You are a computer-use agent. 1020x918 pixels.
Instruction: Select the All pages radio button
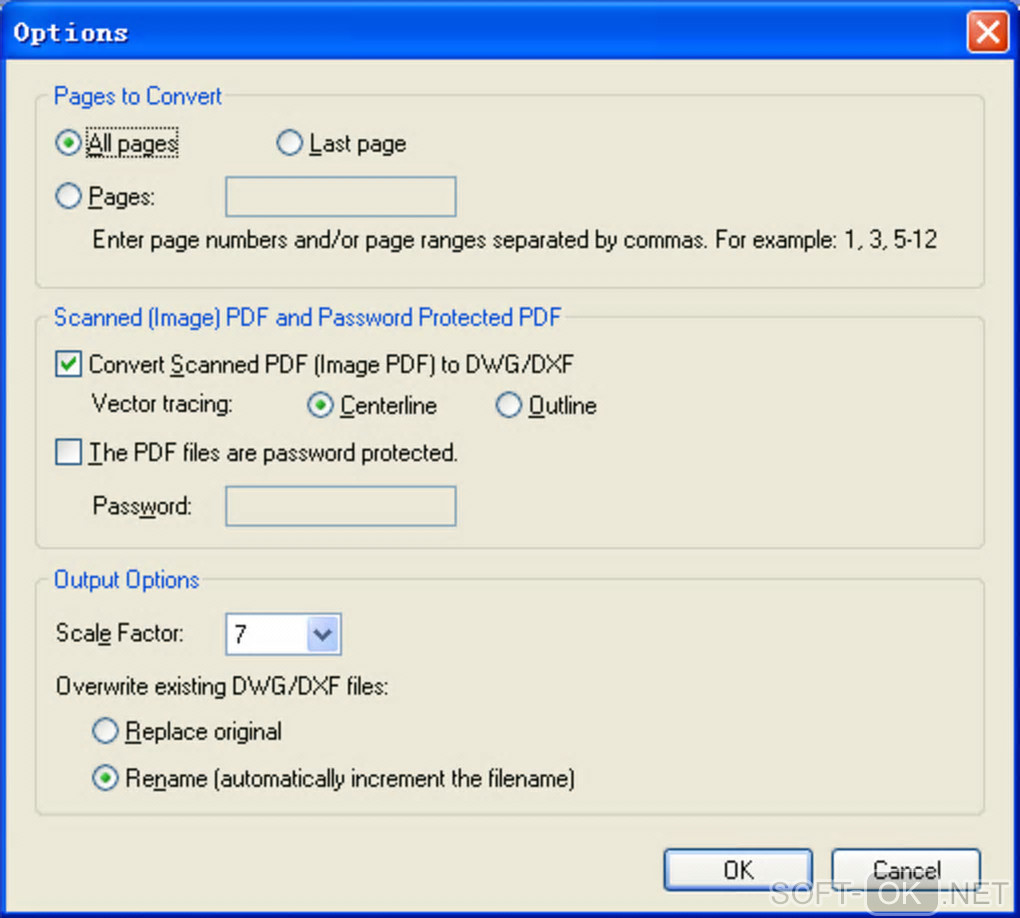click(x=69, y=144)
